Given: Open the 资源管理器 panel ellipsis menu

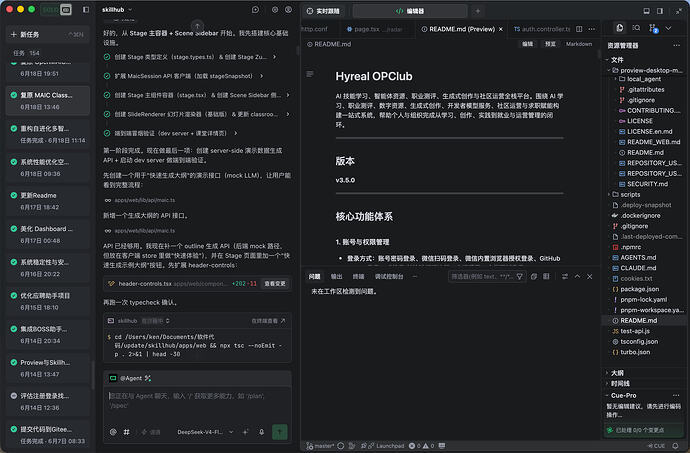Looking at the screenshot, I should [x=676, y=45].
